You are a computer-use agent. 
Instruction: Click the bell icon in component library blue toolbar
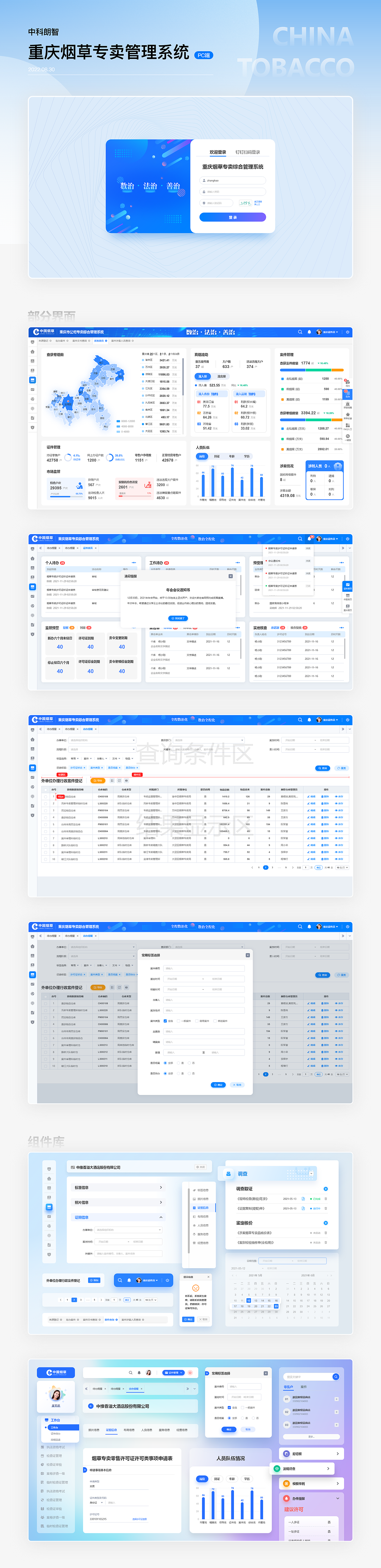coord(129,1280)
